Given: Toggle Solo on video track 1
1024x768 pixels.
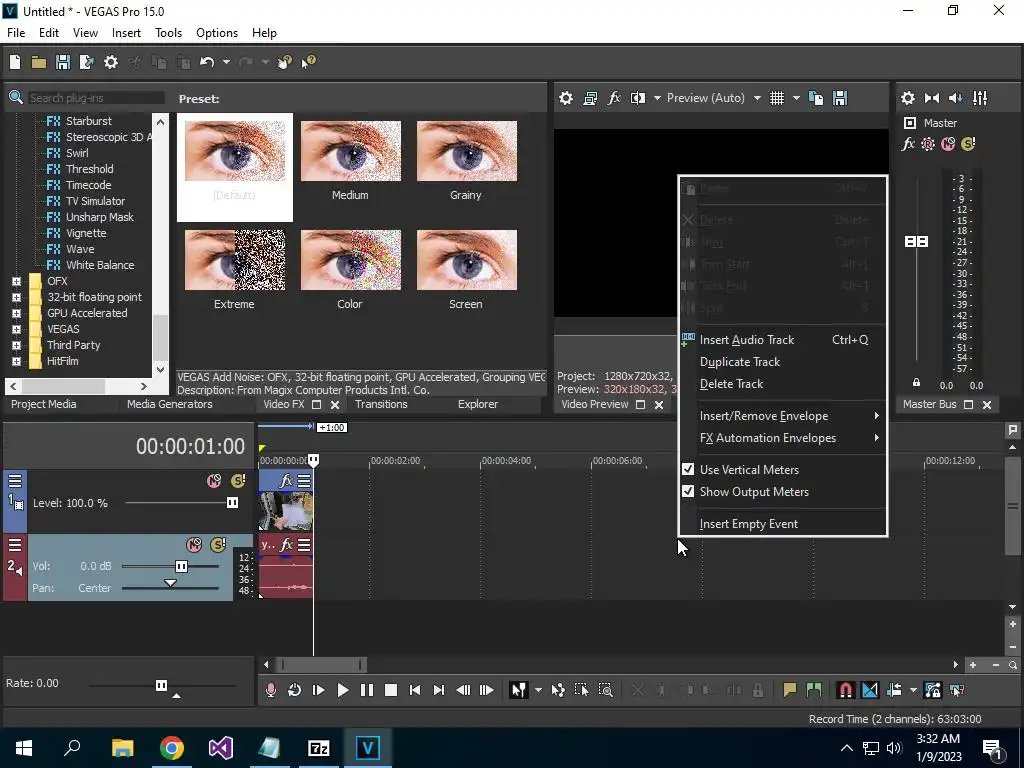Looking at the screenshot, I should click(238, 481).
